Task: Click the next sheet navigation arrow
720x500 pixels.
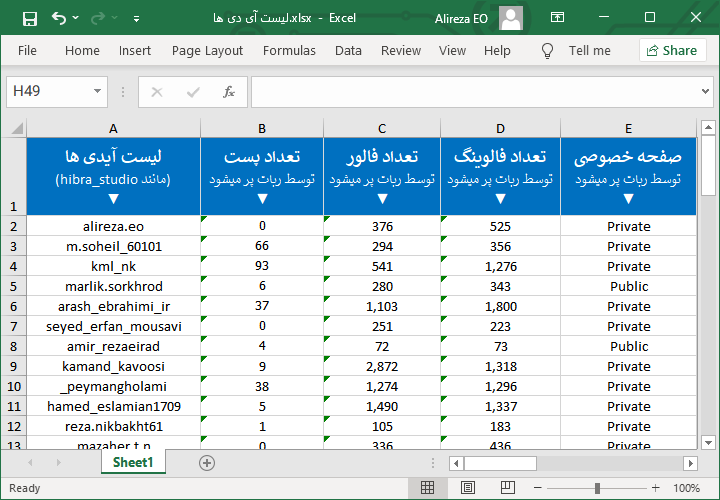Action: [x=58, y=462]
